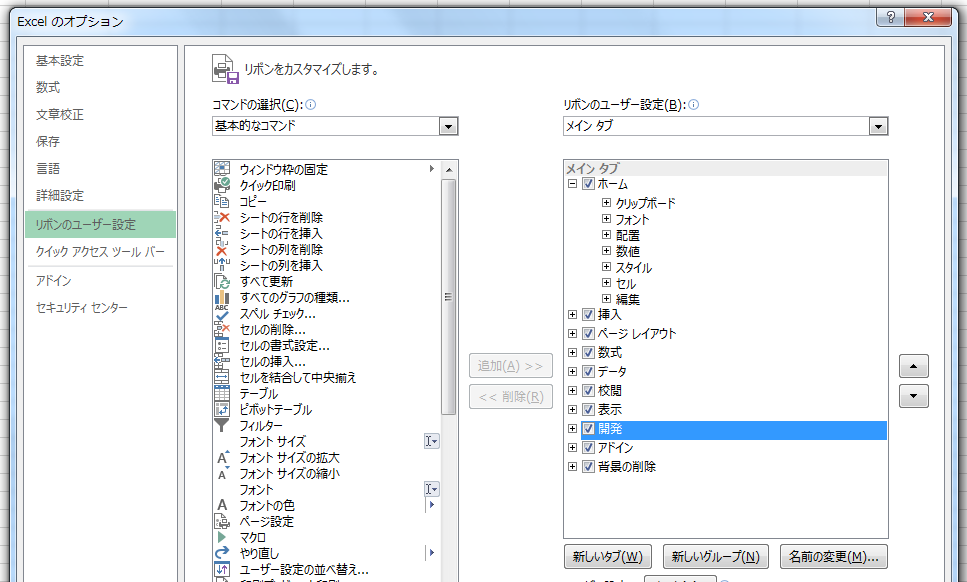The height and width of the screenshot is (582, 967).
Task: Click the help question mark title button
Action: (x=891, y=17)
